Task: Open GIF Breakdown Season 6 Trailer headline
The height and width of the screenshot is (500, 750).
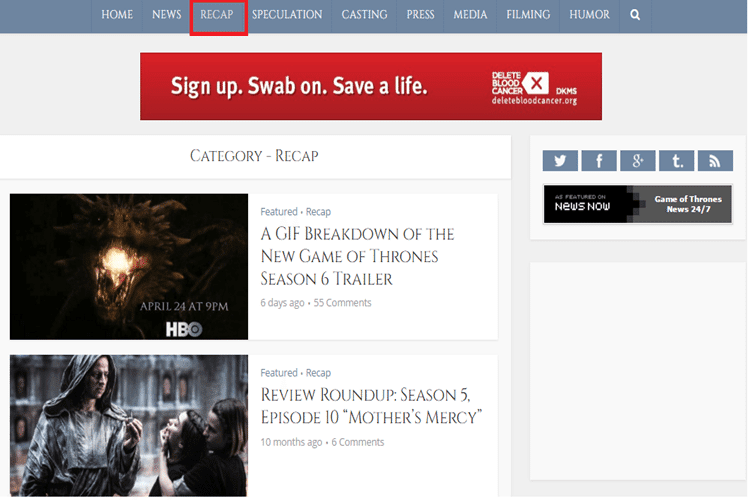Action: click(x=357, y=256)
